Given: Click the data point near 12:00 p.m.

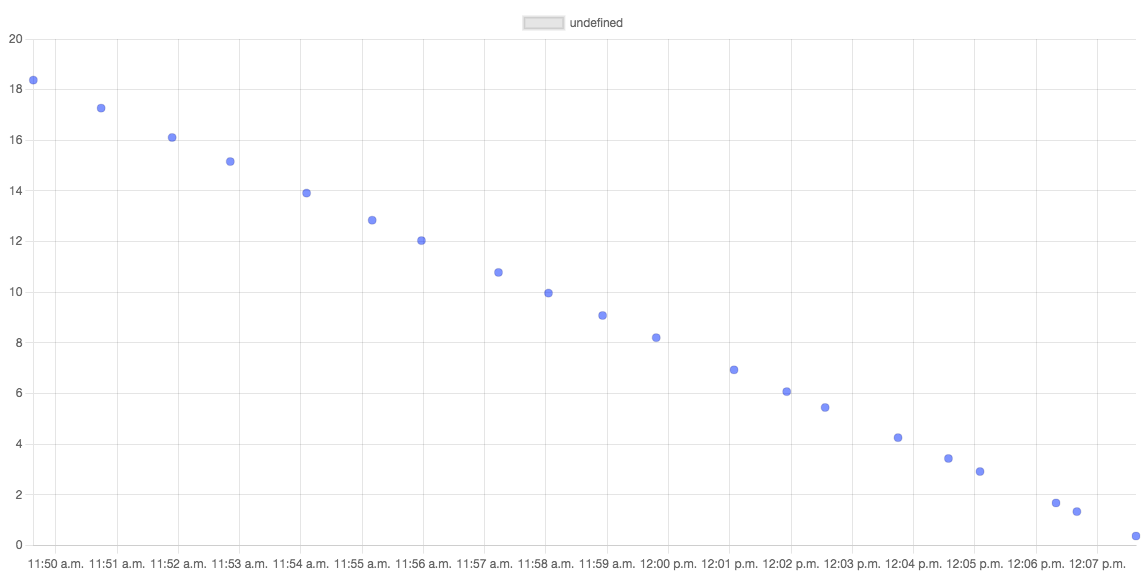Looking at the screenshot, I should 656,338.
